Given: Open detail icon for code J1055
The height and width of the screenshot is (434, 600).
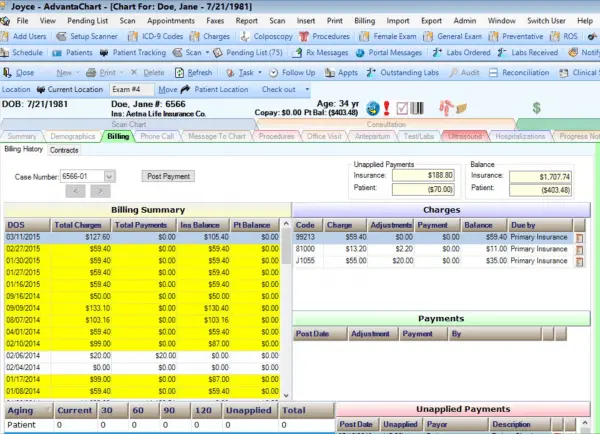Looking at the screenshot, I should click(x=579, y=262).
